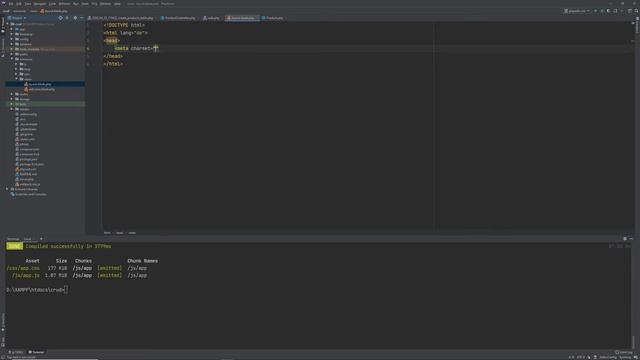
Task: Expand the database folder
Action: tap(12, 44)
